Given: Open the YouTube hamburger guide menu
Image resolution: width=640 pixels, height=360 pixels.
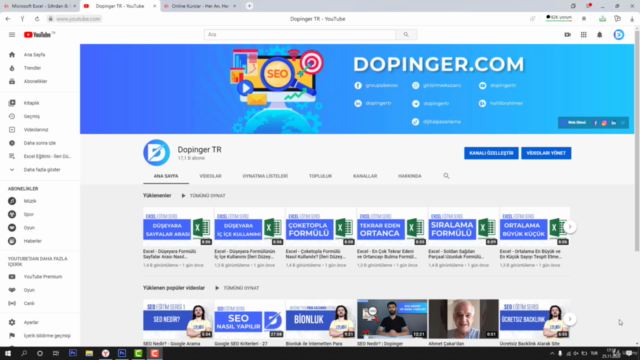Looking at the screenshot, I should pos(12,35).
